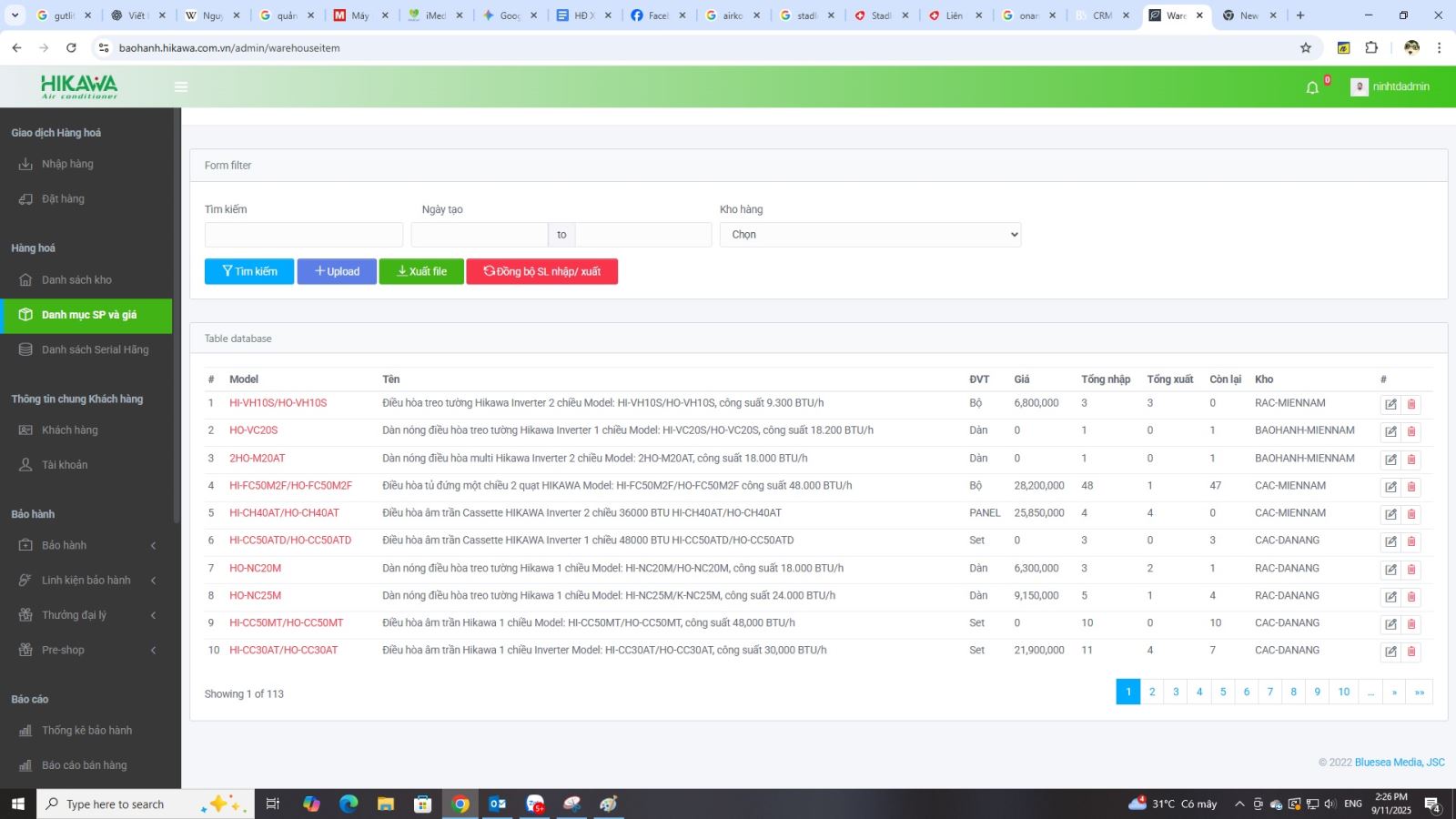The width and height of the screenshot is (1456, 819).
Task: Open Báo cáo bán hàng report
Action: coord(86,765)
